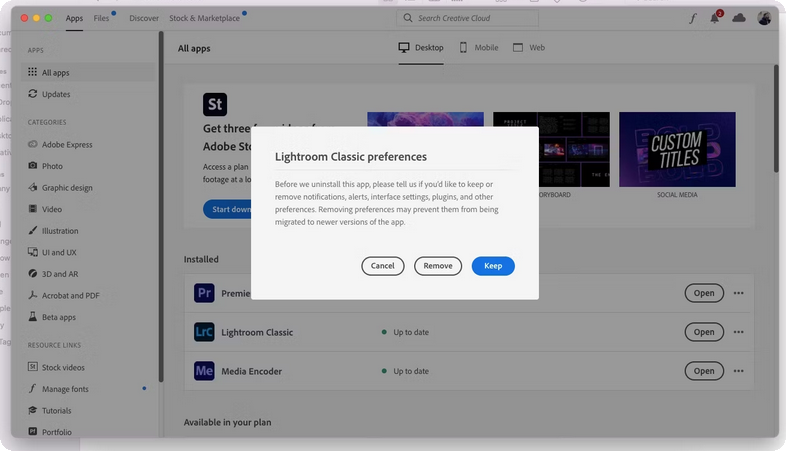Switch to the Mobile tab
This screenshot has width=786, height=451.
tap(479, 47)
